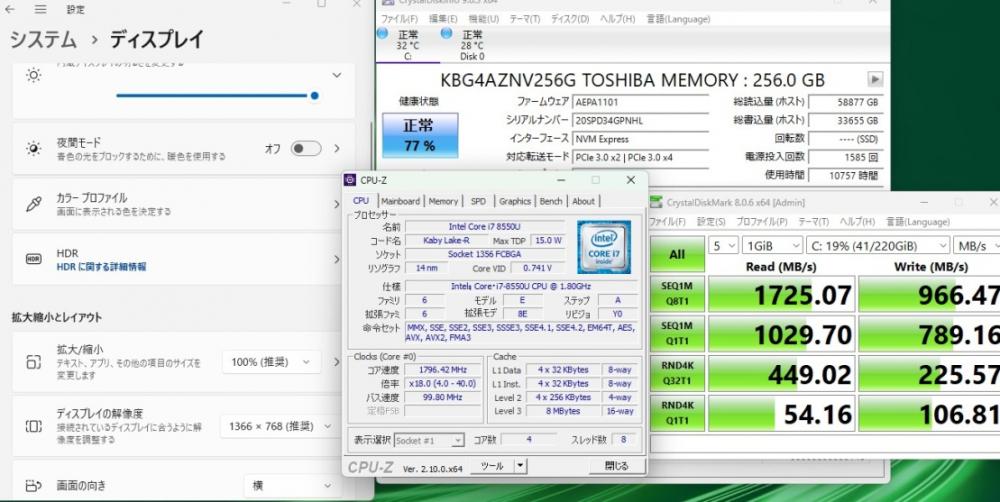Viewport: 1000px width, 502px height.
Task: Click the CPU-Z 閉じる button
Action: [x=616, y=466]
